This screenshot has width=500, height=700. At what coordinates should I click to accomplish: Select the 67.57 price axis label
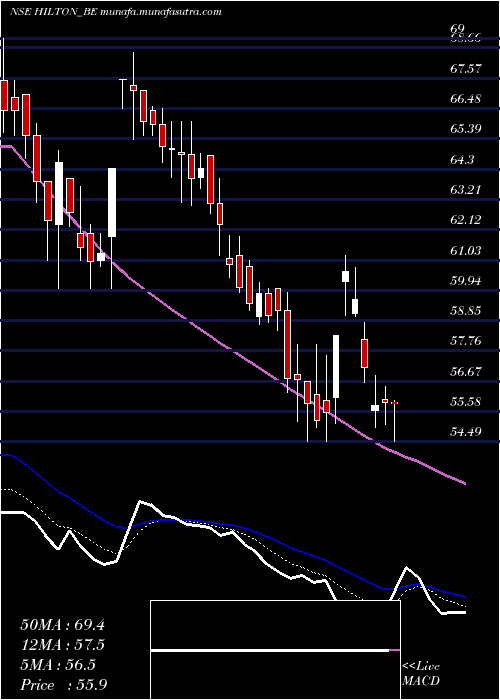click(466, 68)
